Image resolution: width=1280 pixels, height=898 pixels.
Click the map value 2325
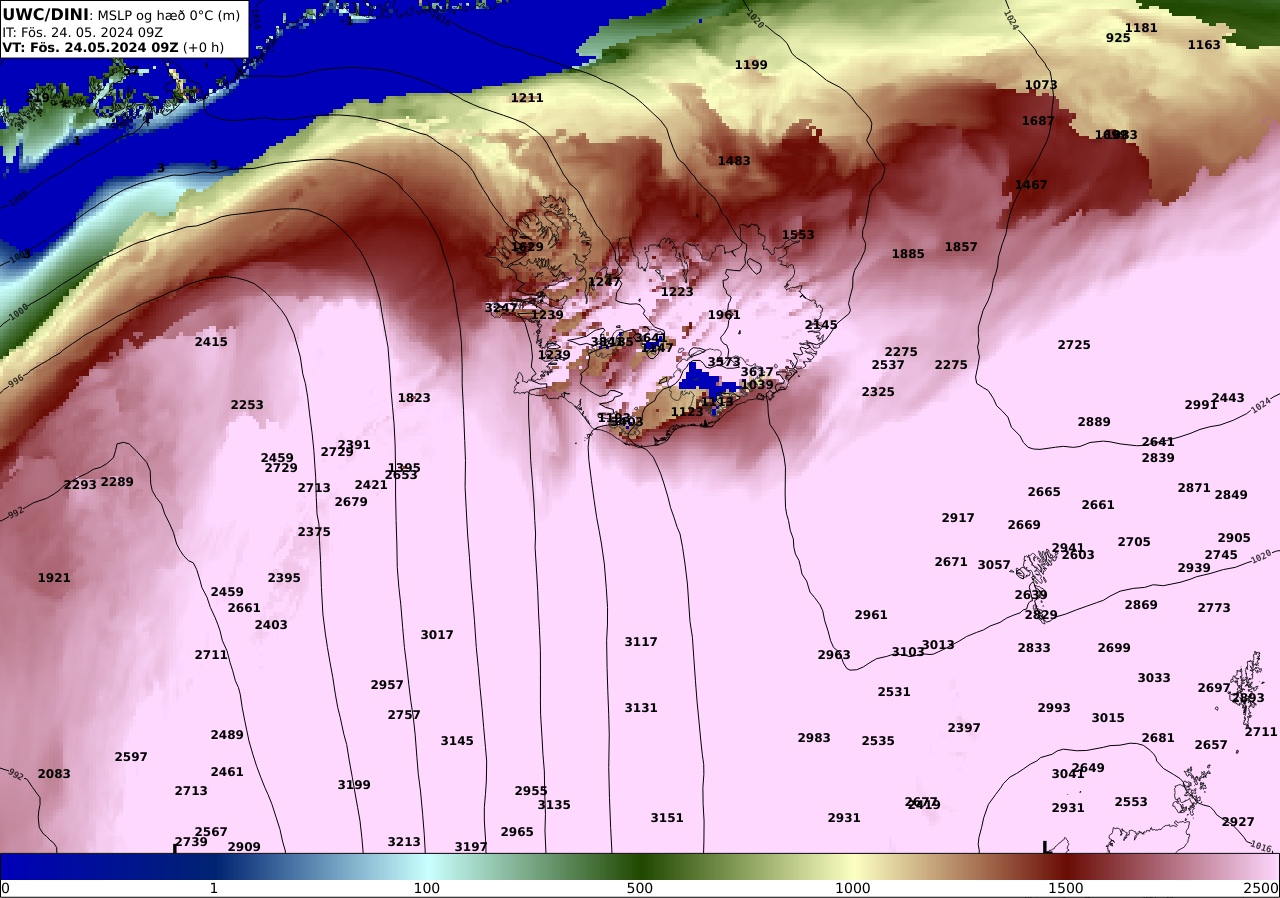point(878,392)
